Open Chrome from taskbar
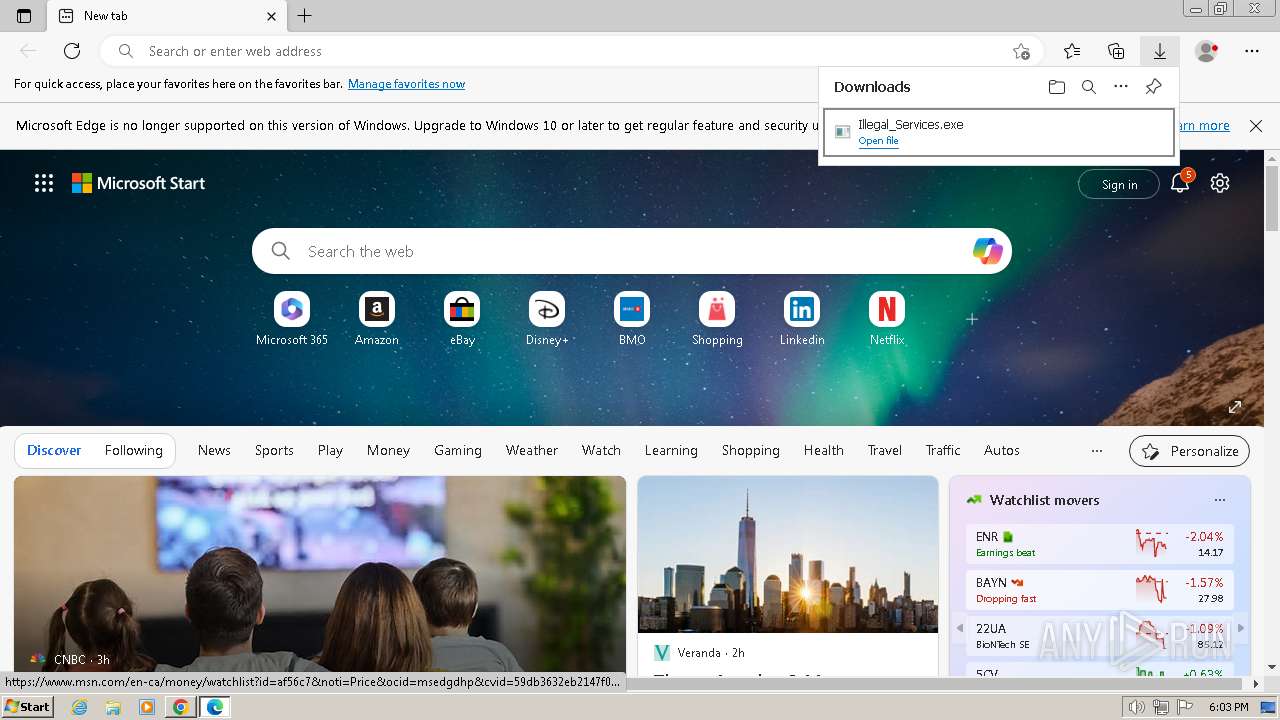 pyautogui.click(x=181, y=707)
